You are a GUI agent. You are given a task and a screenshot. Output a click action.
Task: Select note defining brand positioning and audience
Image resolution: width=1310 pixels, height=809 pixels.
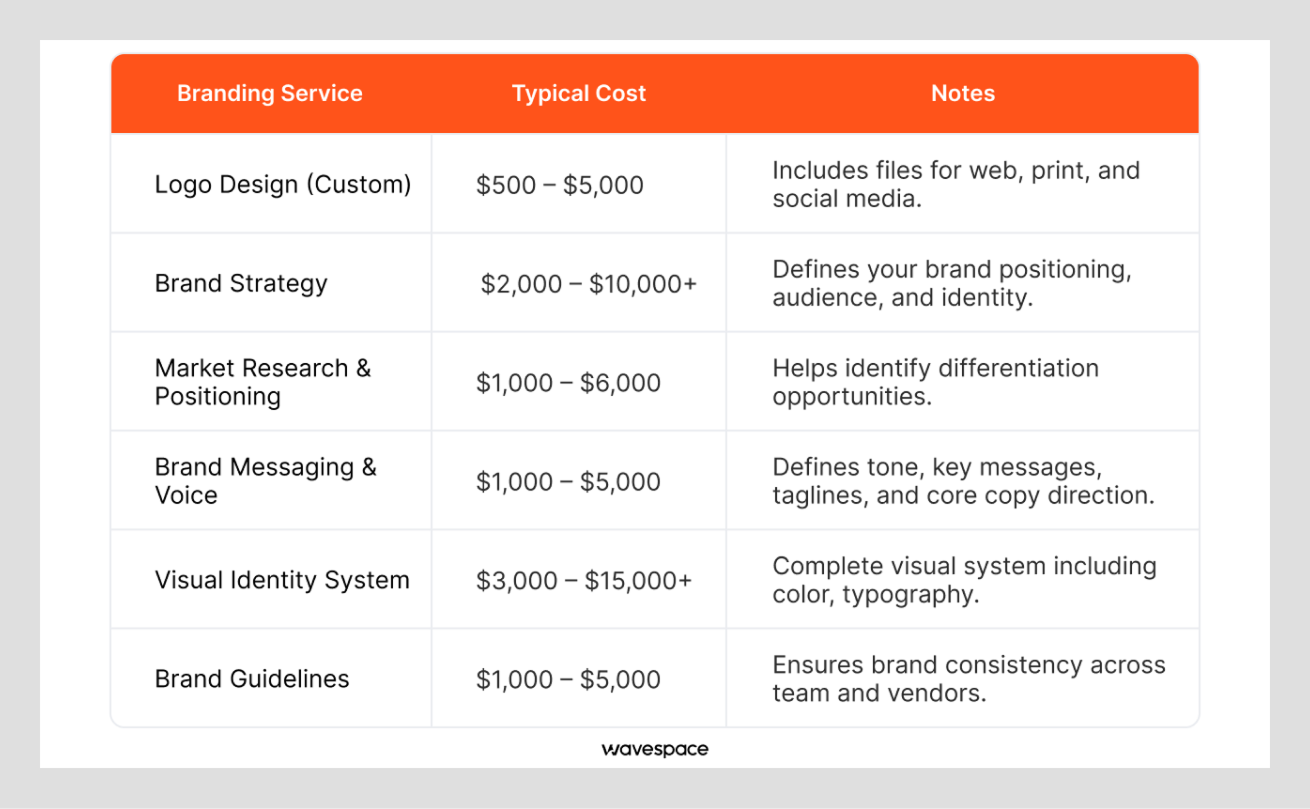952,283
